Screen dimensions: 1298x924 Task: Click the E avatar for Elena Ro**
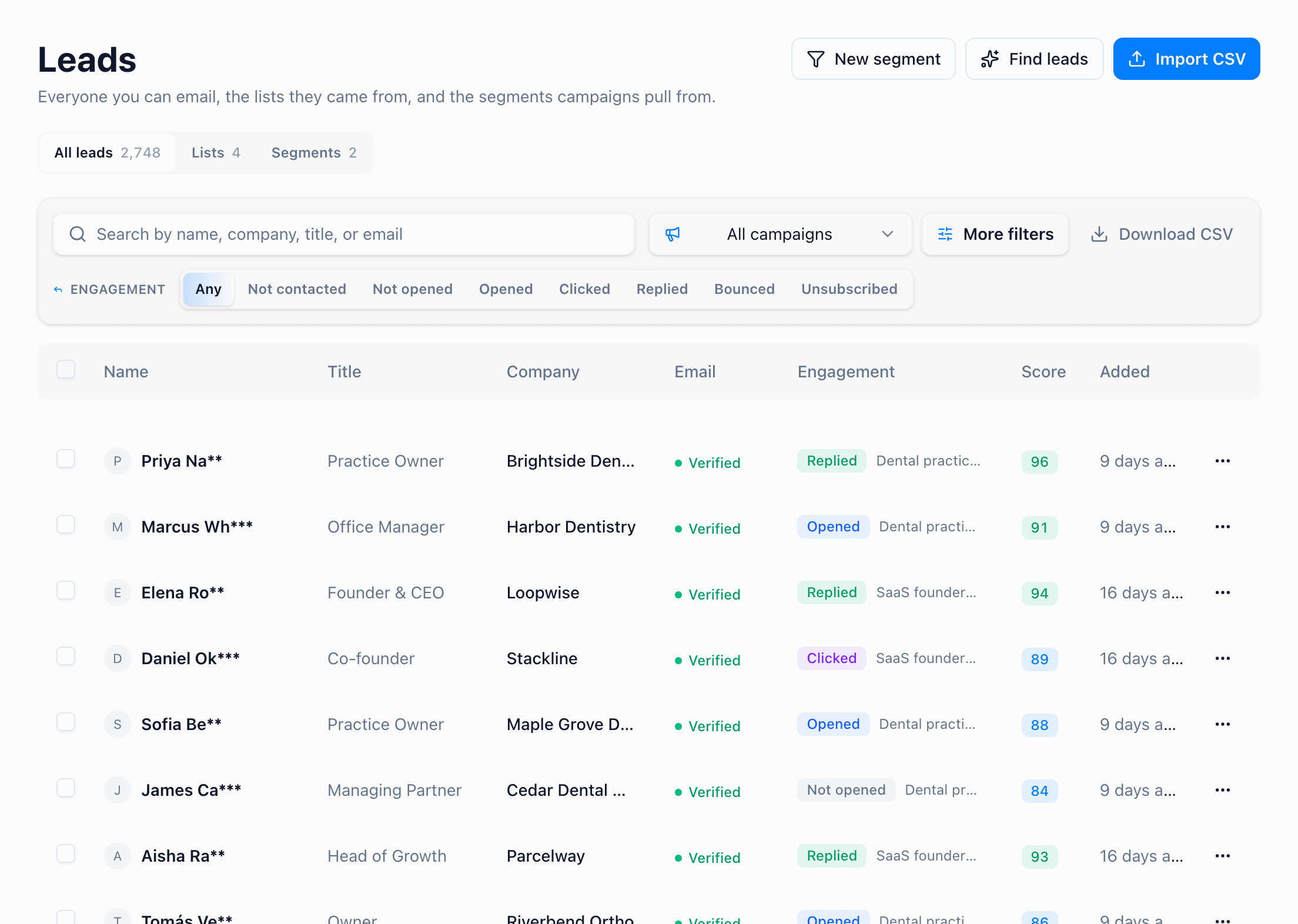coord(118,593)
